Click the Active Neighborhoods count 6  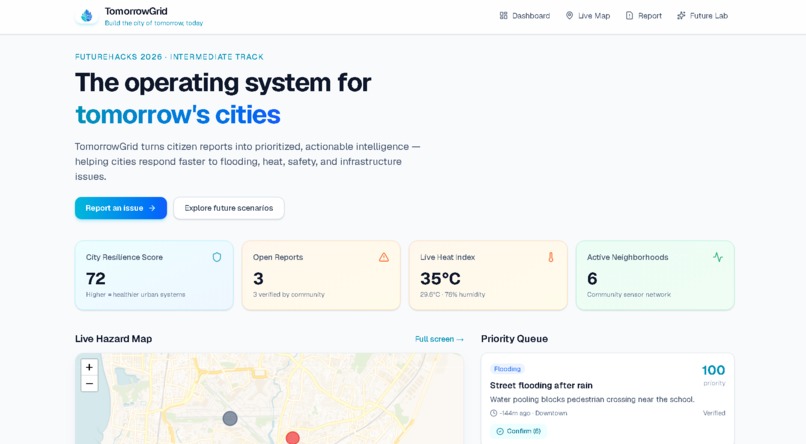[x=592, y=279]
